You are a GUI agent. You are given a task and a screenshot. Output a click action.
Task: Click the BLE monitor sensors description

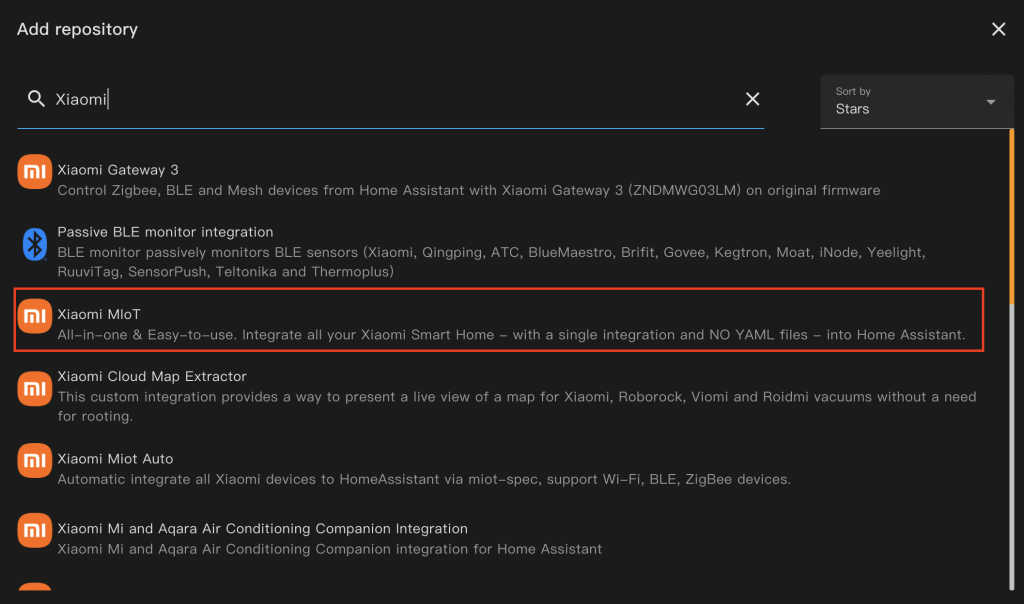pyautogui.click(x=491, y=262)
